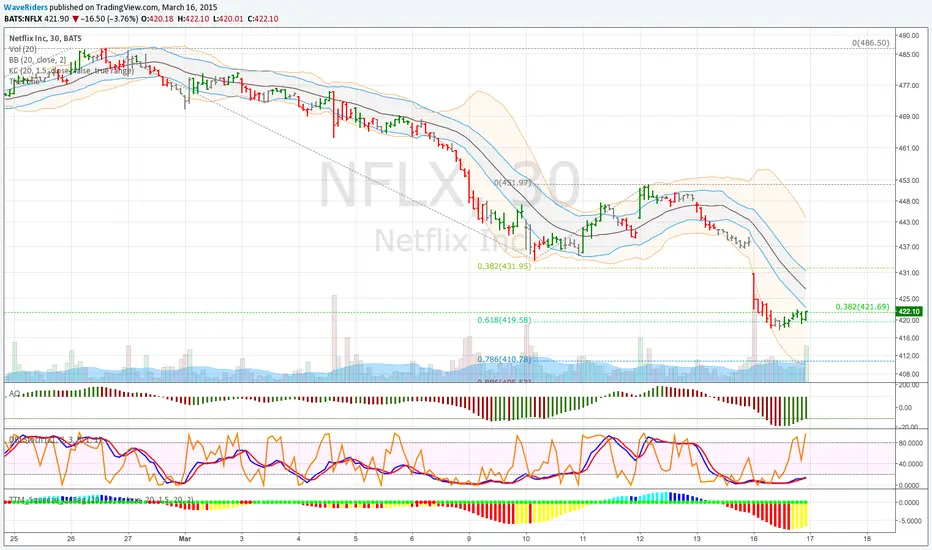The height and width of the screenshot is (550, 932).
Task: Click the O:420.18 open value
Action: [x=157, y=19]
